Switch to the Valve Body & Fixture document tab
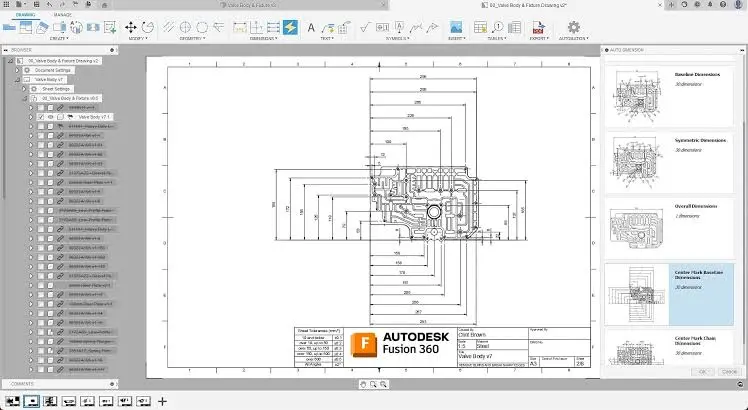The width and height of the screenshot is (748, 410). click(x=251, y=5)
